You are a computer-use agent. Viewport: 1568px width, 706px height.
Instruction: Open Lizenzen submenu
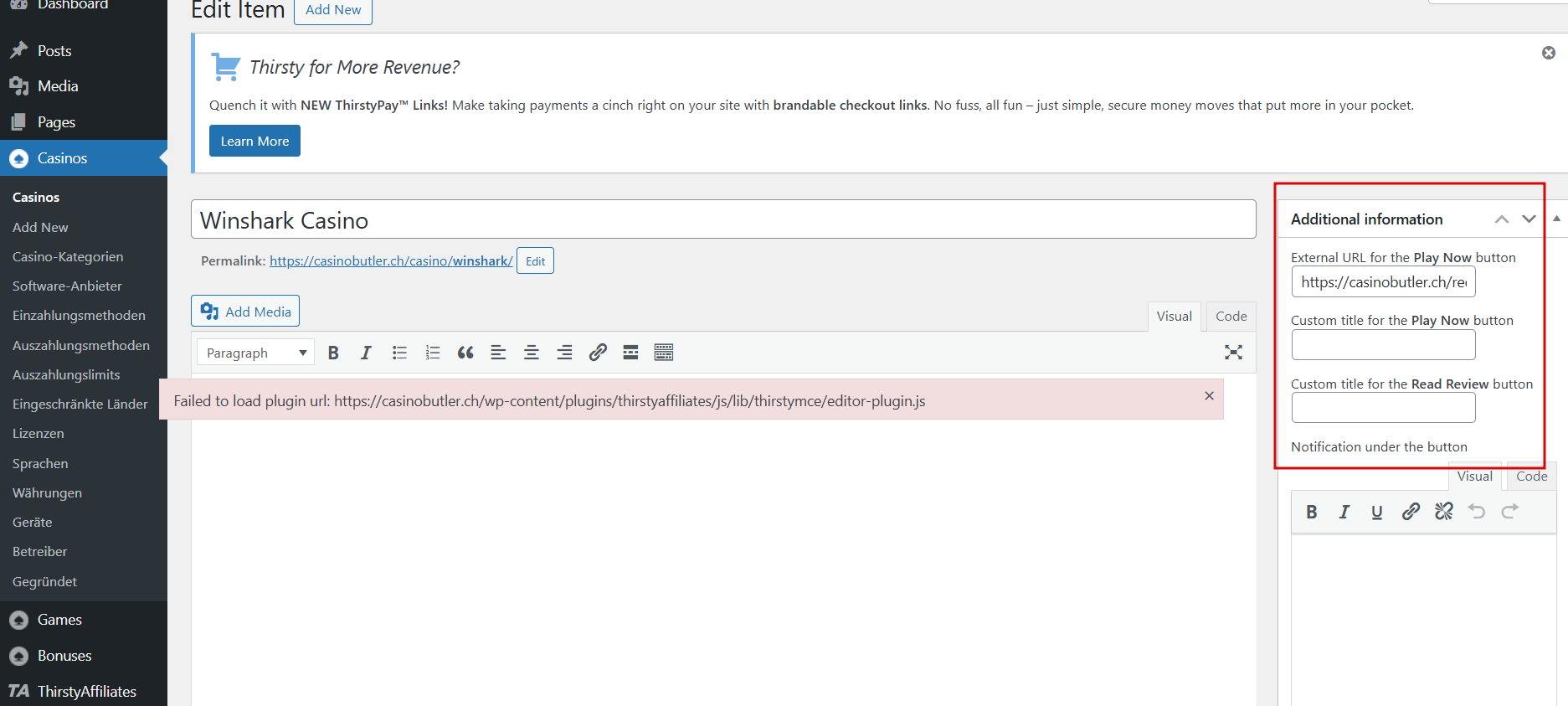pos(39,434)
